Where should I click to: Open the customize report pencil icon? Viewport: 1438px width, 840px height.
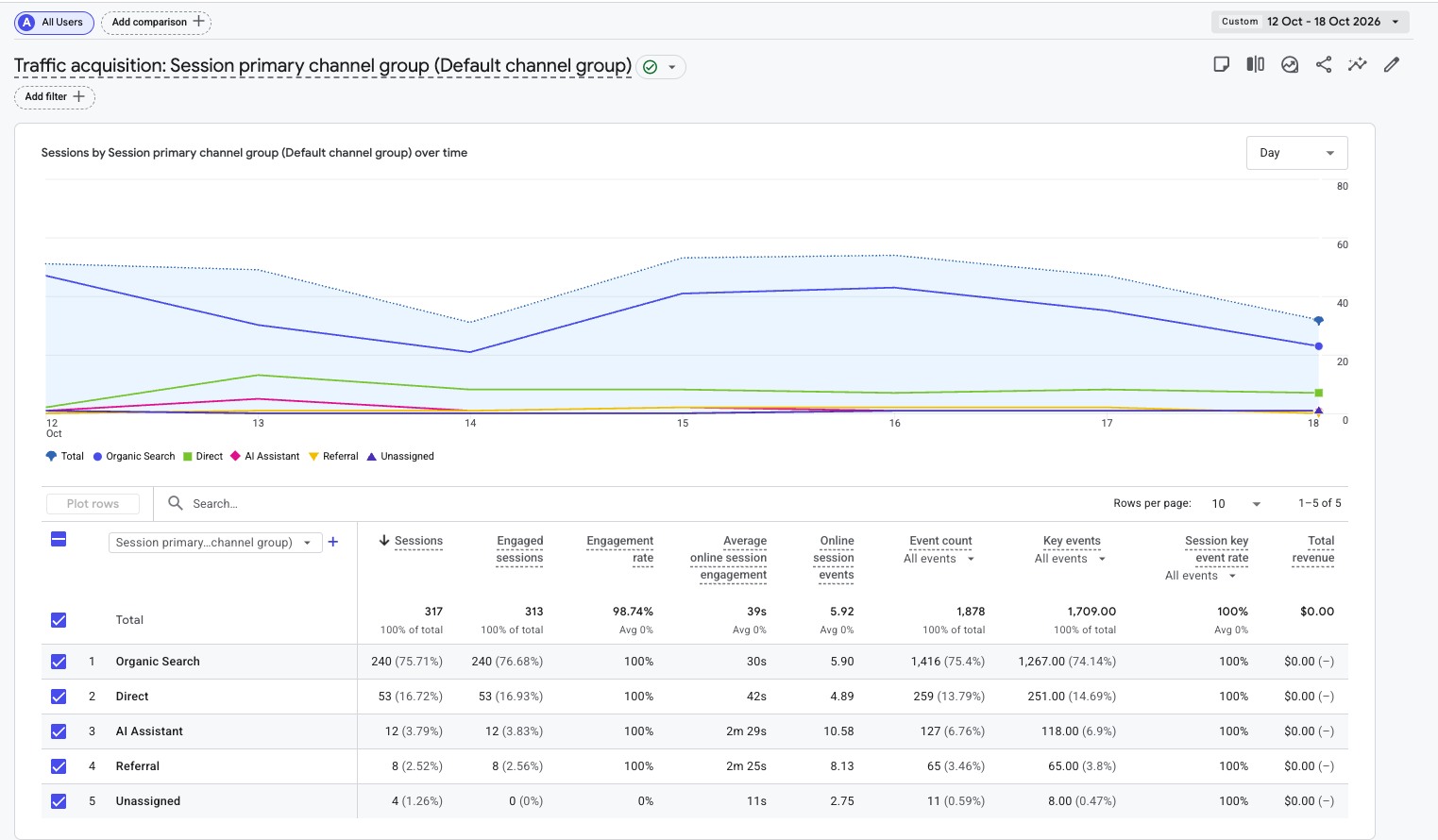coord(1391,65)
